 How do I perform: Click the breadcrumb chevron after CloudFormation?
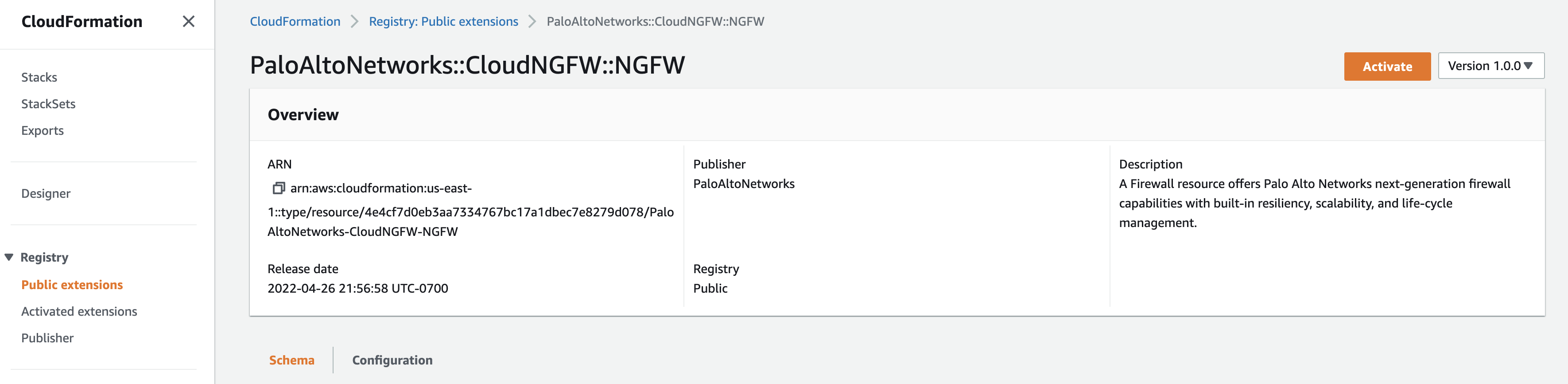click(354, 21)
